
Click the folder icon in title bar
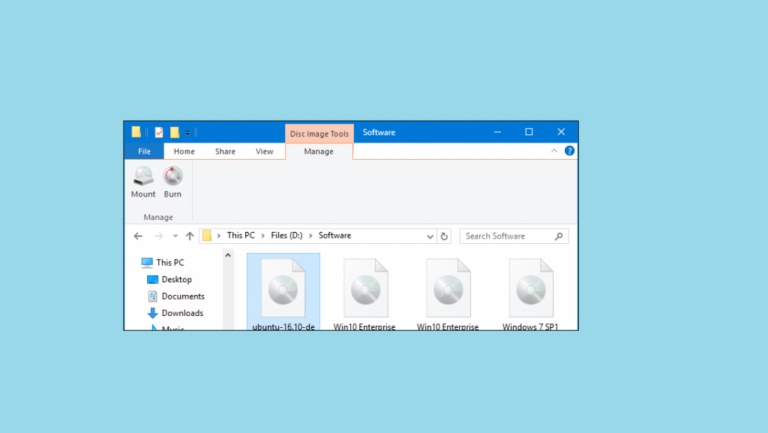click(x=136, y=132)
